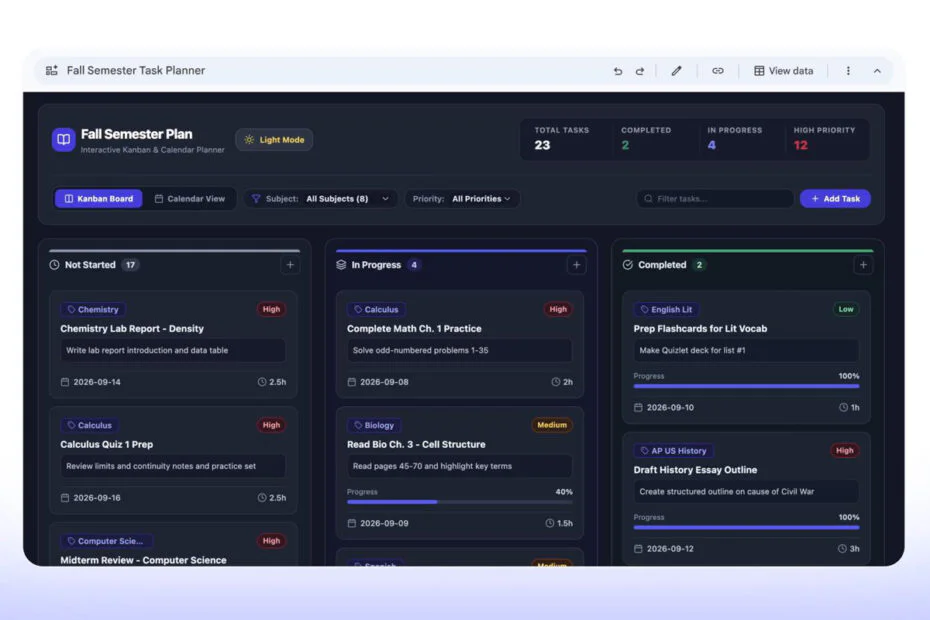Toggle Light Mode

click(274, 140)
